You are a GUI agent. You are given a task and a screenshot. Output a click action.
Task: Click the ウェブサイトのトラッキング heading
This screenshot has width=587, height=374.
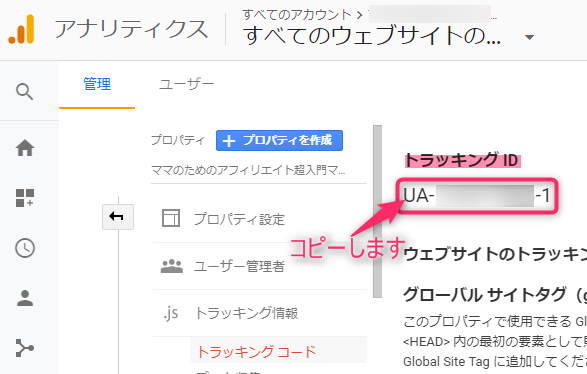(495, 255)
